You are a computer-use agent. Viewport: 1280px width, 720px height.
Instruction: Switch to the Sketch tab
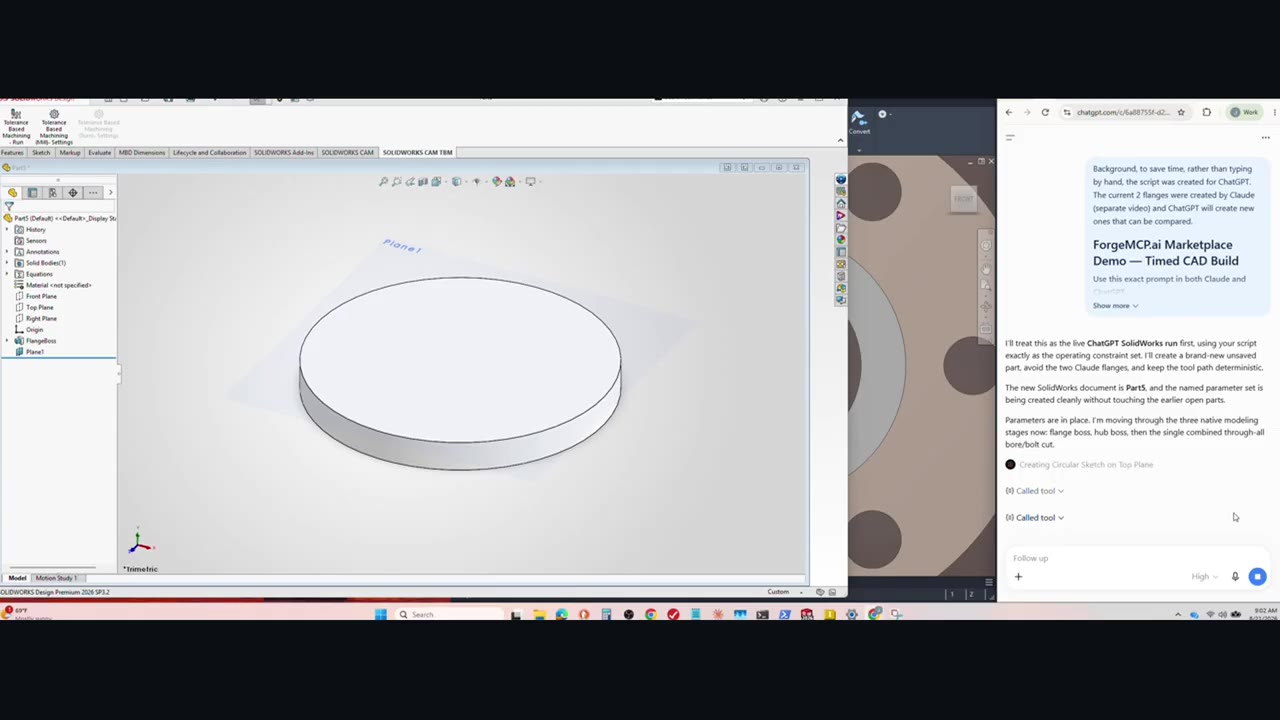[x=41, y=153]
